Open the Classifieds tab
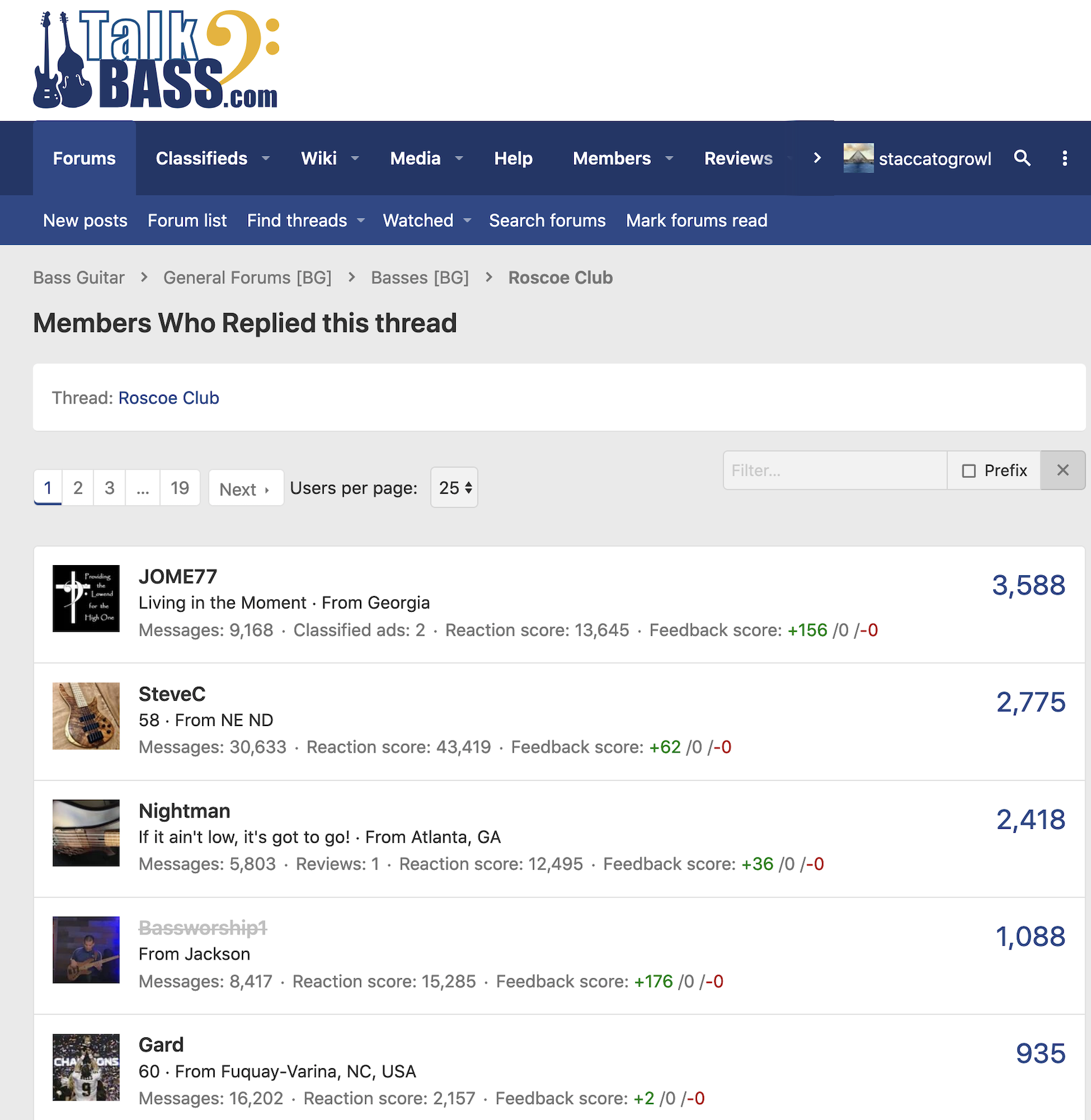Screen dimensions: 1091x1120 tap(201, 158)
